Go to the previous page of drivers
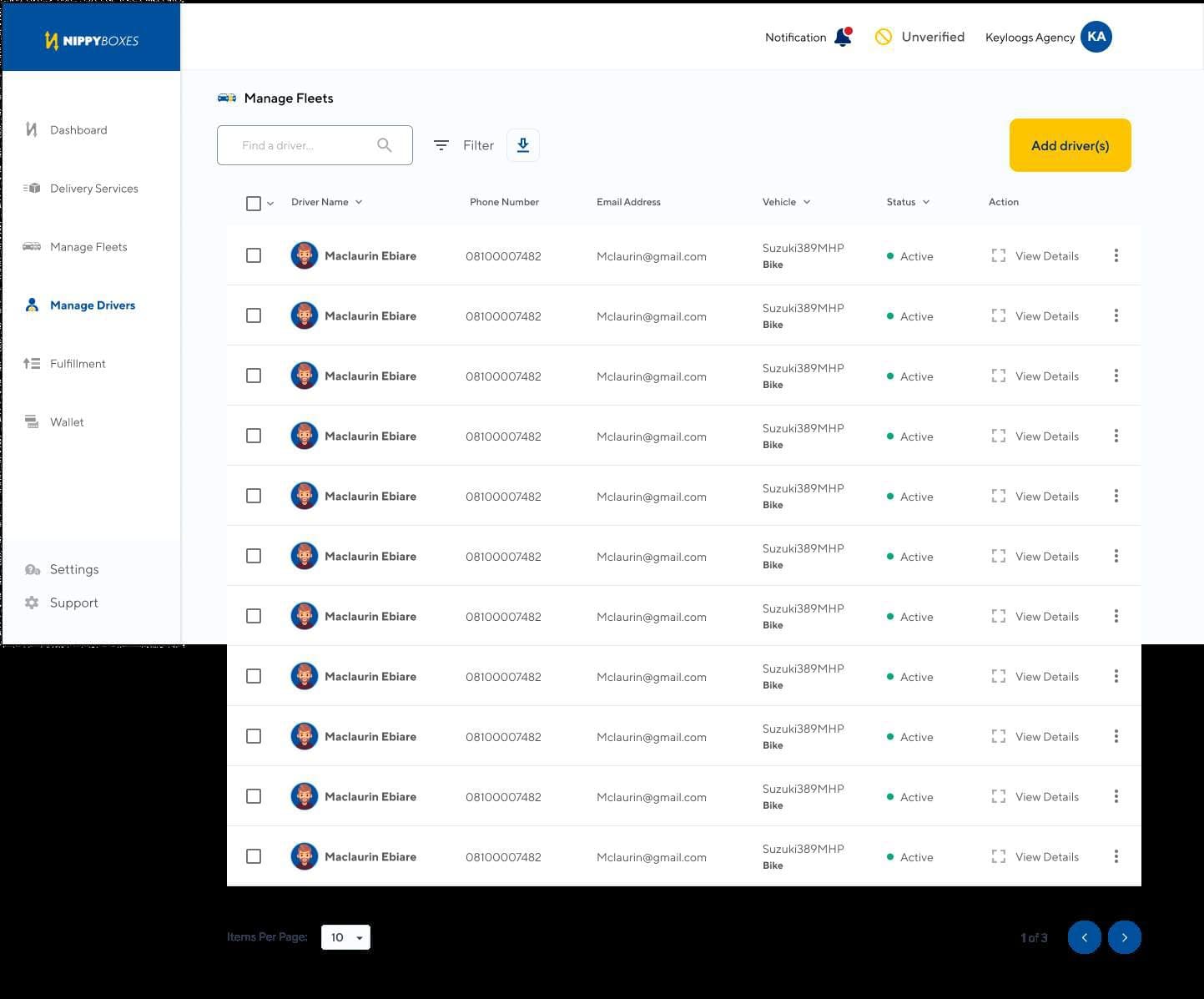The height and width of the screenshot is (999, 1204). [1085, 937]
